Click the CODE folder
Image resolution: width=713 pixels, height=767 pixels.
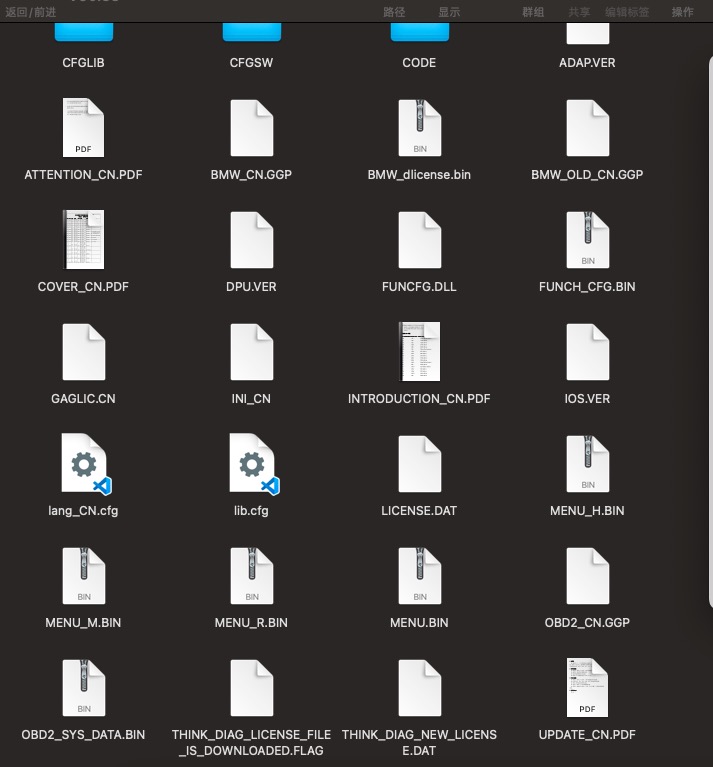419,32
